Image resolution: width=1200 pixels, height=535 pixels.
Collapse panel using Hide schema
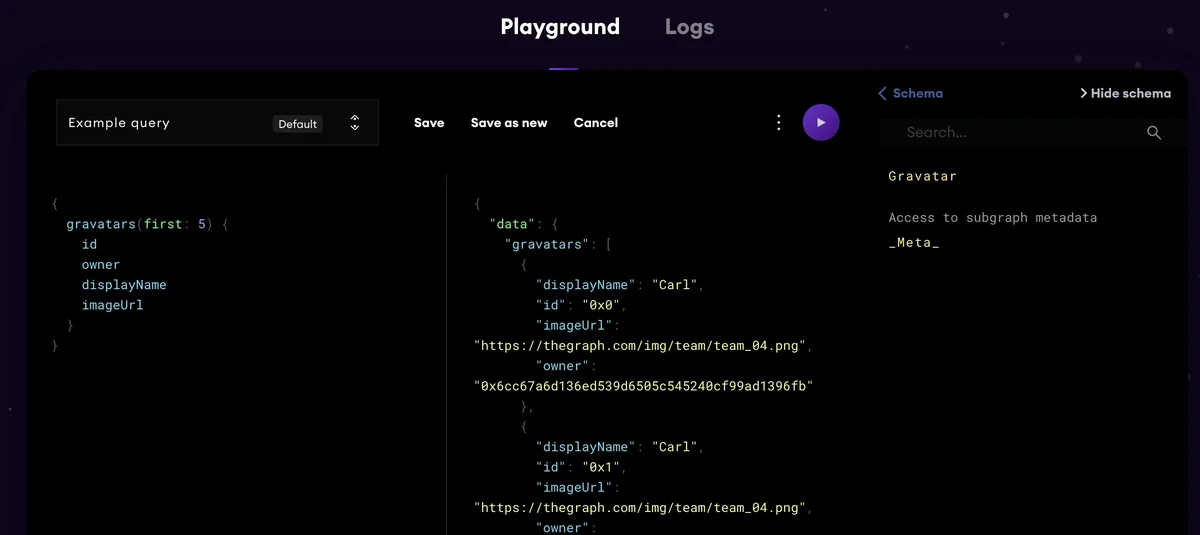(1125, 93)
